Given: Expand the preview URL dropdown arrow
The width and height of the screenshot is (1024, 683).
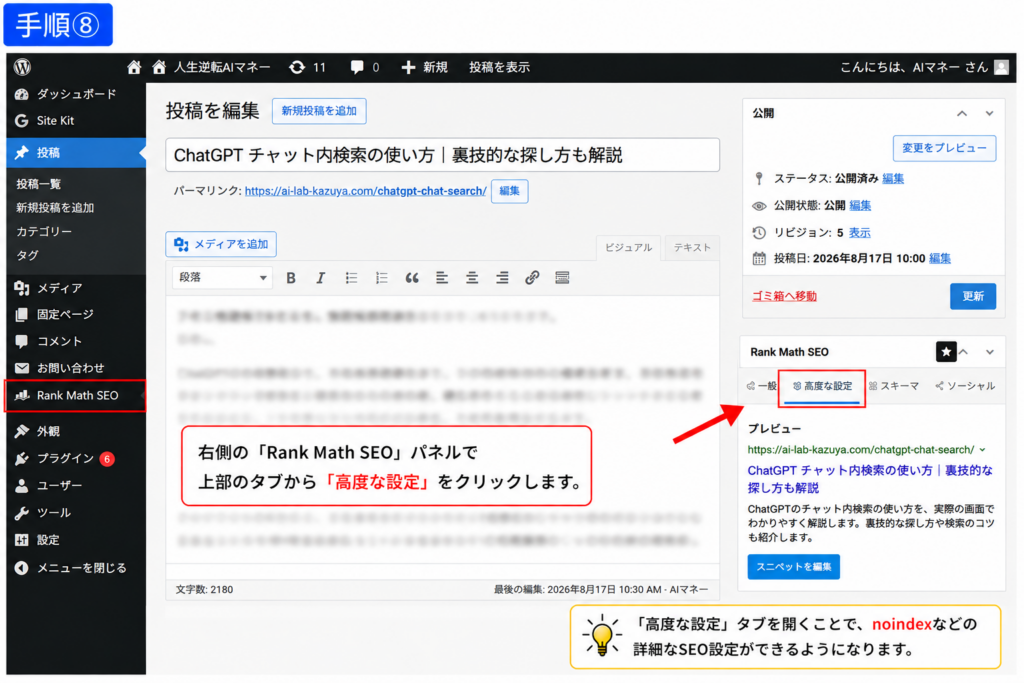Looking at the screenshot, I should click(982, 450).
